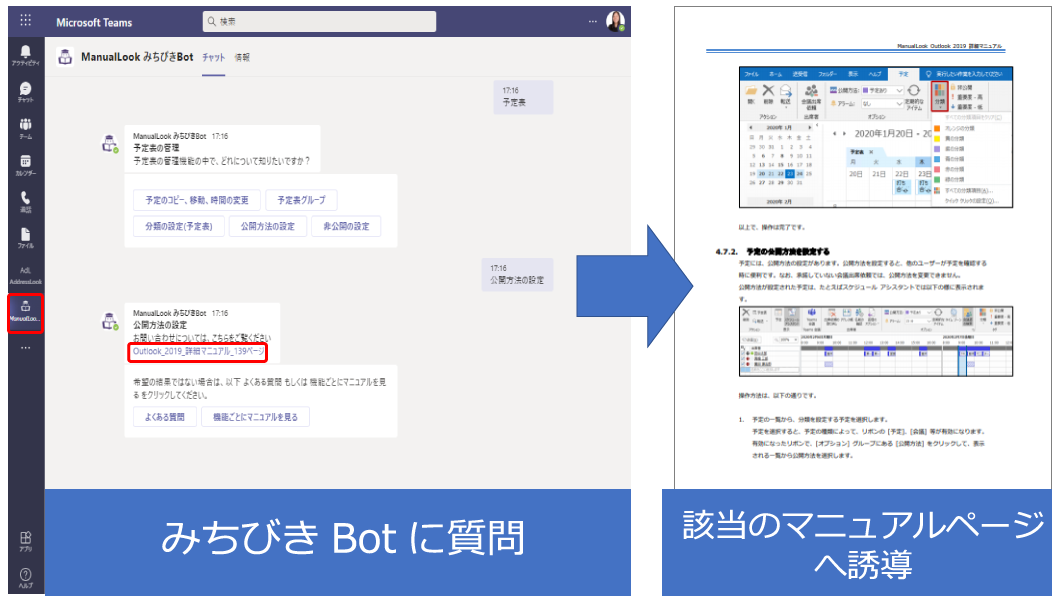Click the 公開方法の設定 option button

267,226
